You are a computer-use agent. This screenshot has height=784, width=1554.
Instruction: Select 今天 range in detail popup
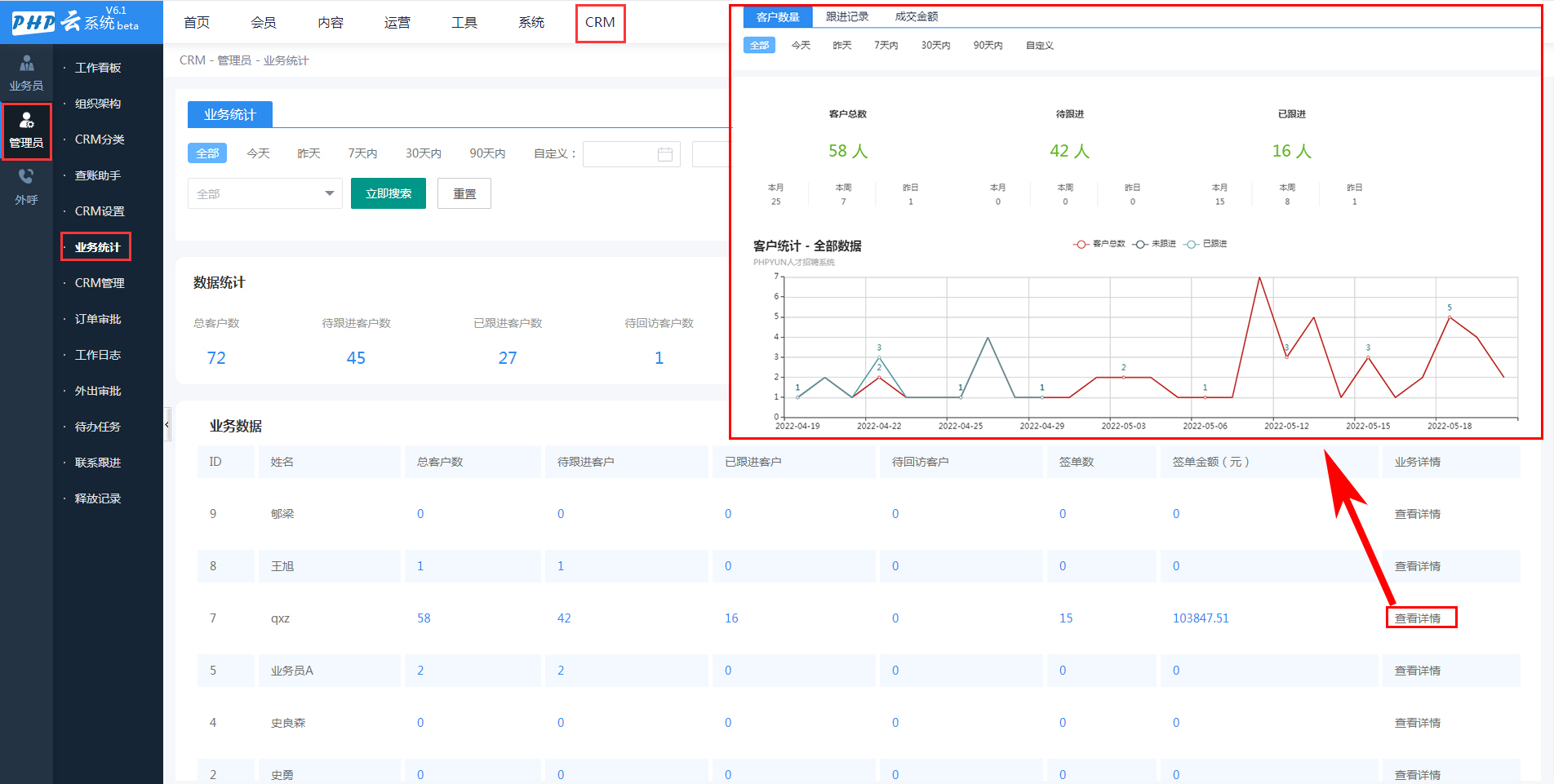coord(801,46)
